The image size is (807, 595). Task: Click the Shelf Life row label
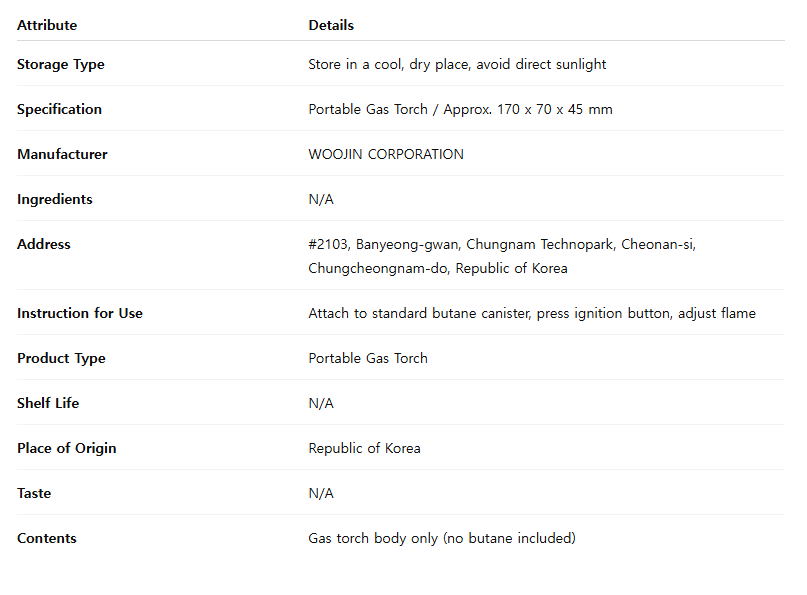tap(48, 403)
